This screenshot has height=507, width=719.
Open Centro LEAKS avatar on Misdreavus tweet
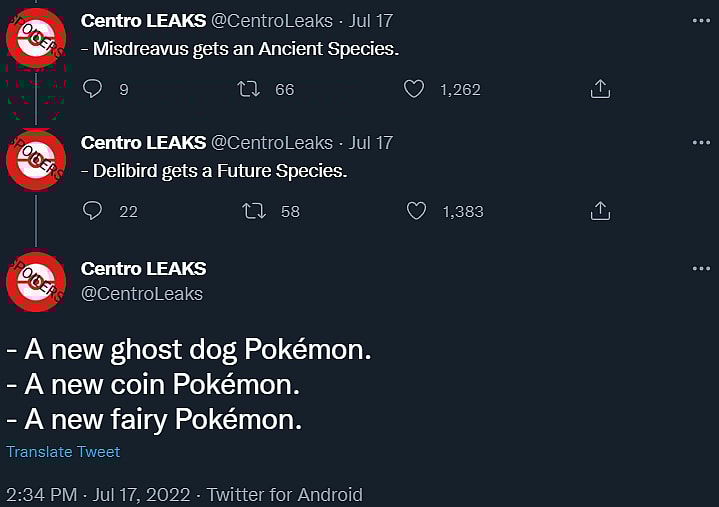pos(36,38)
